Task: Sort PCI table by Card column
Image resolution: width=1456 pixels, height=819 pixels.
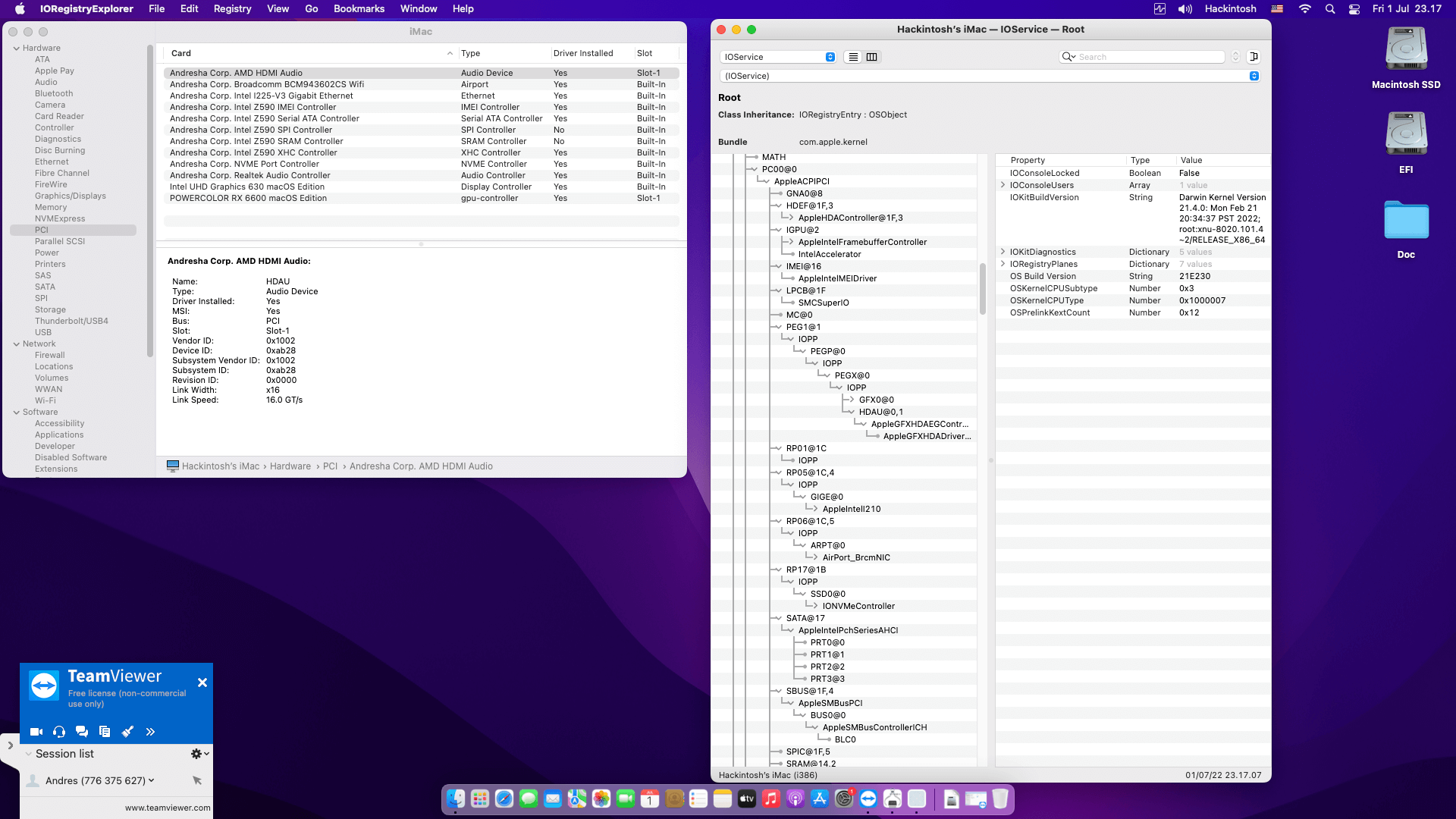Action: (x=310, y=53)
